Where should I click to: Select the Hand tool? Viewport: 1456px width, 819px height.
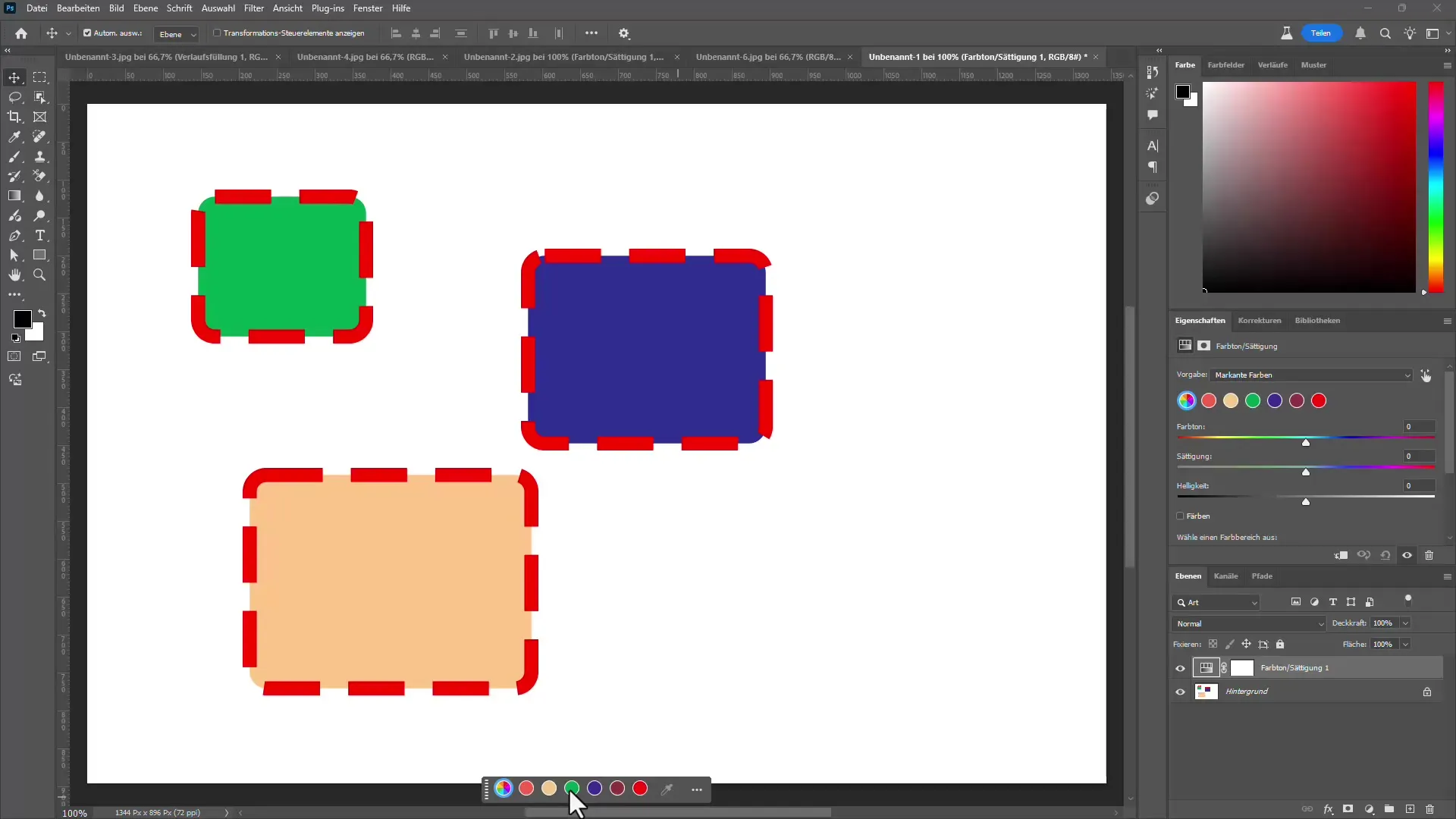tap(14, 275)
